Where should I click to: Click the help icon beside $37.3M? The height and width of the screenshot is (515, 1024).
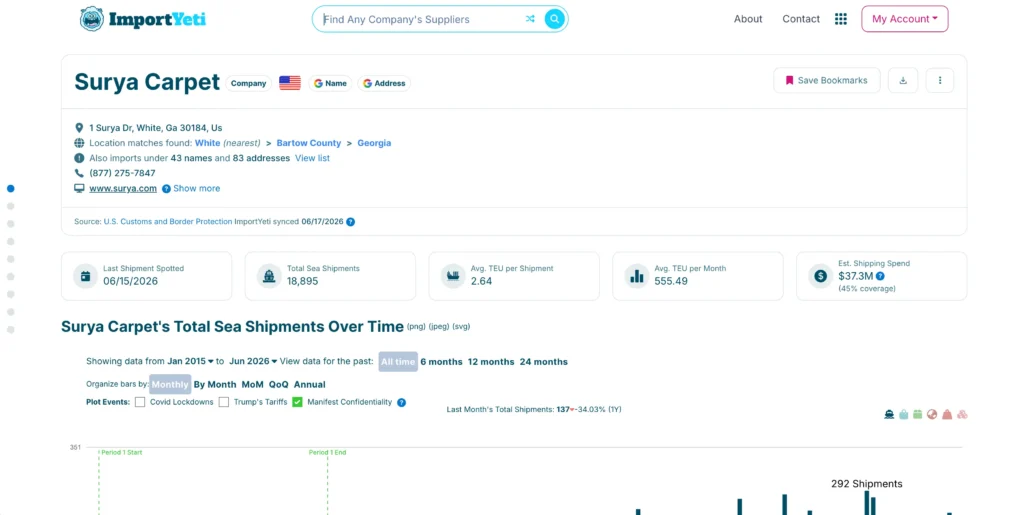880,276
